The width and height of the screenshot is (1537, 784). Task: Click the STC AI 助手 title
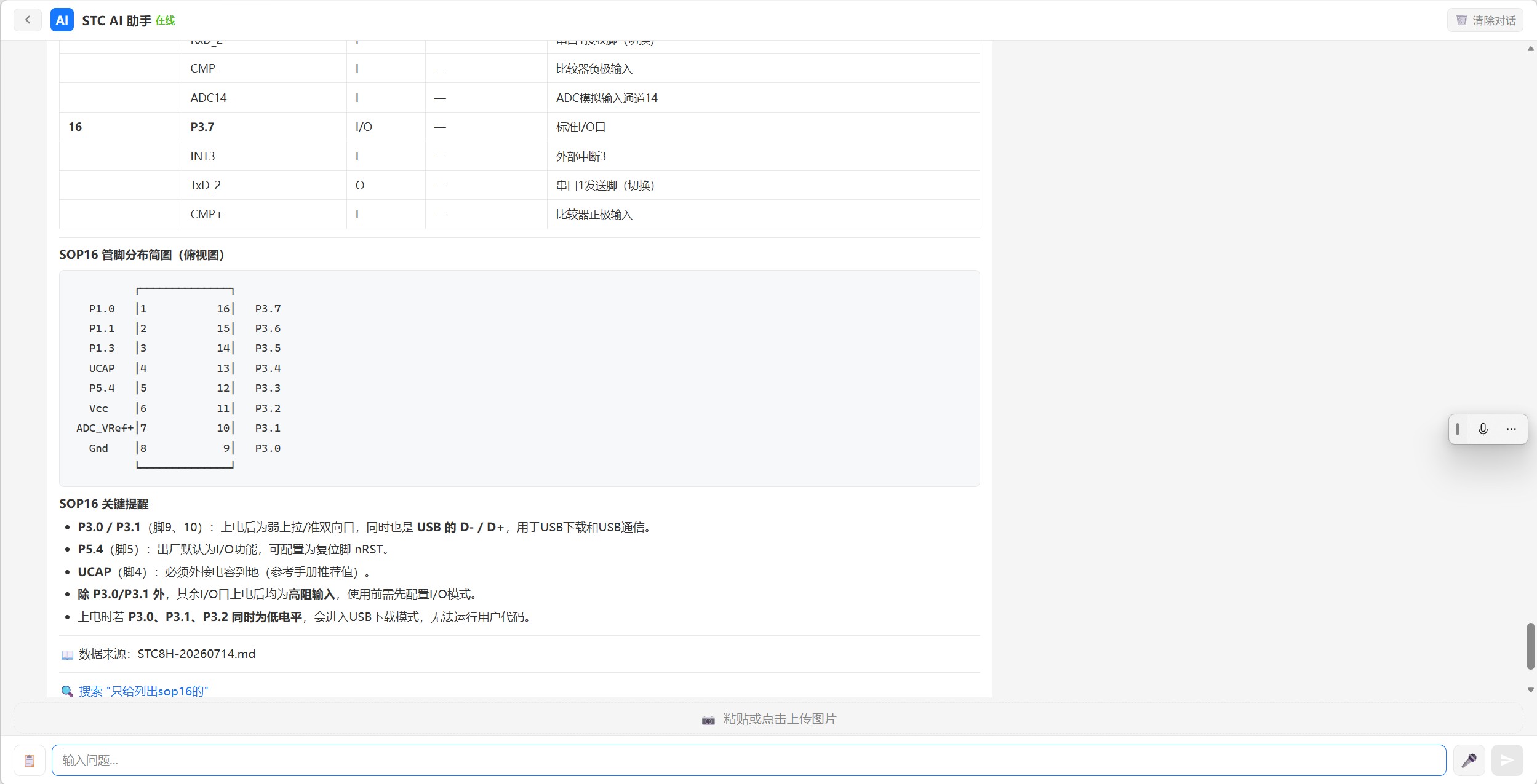116,20
